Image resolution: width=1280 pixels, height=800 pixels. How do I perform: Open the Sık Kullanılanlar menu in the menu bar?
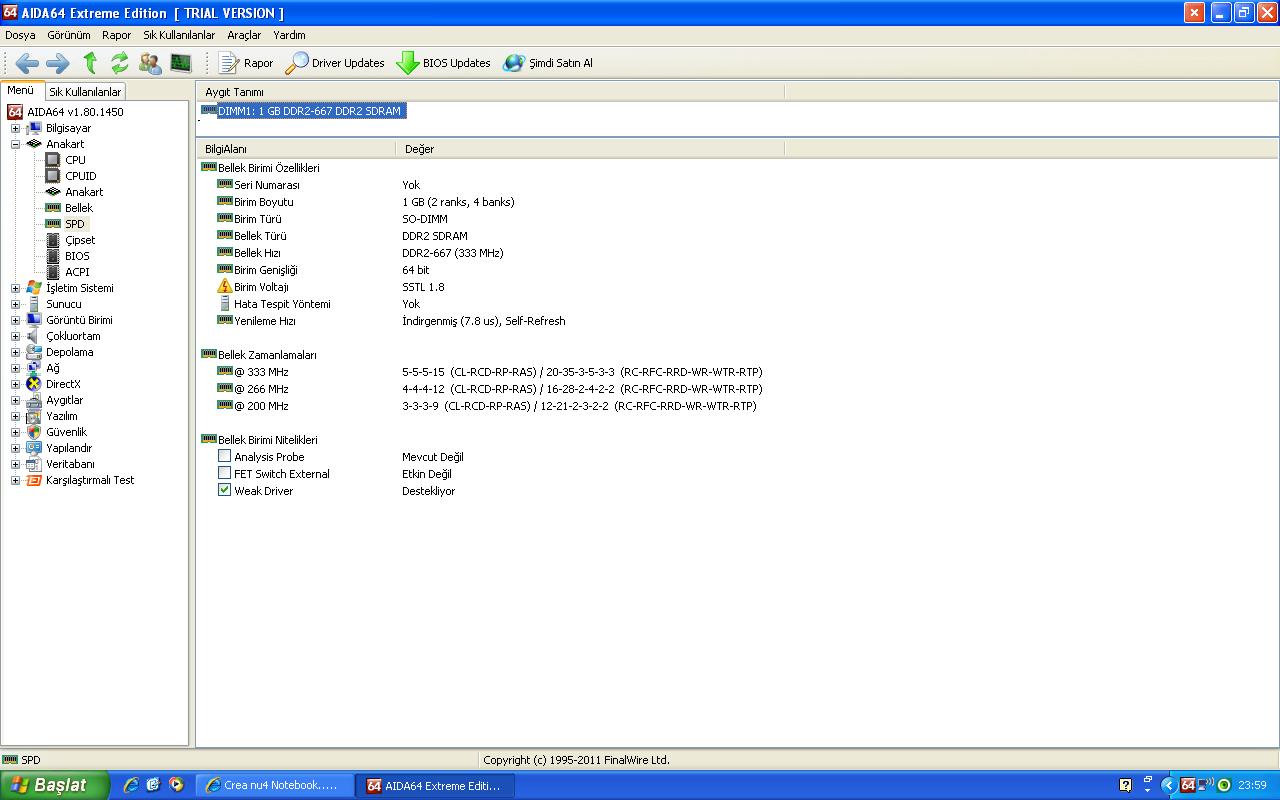[x=179, y=35]
